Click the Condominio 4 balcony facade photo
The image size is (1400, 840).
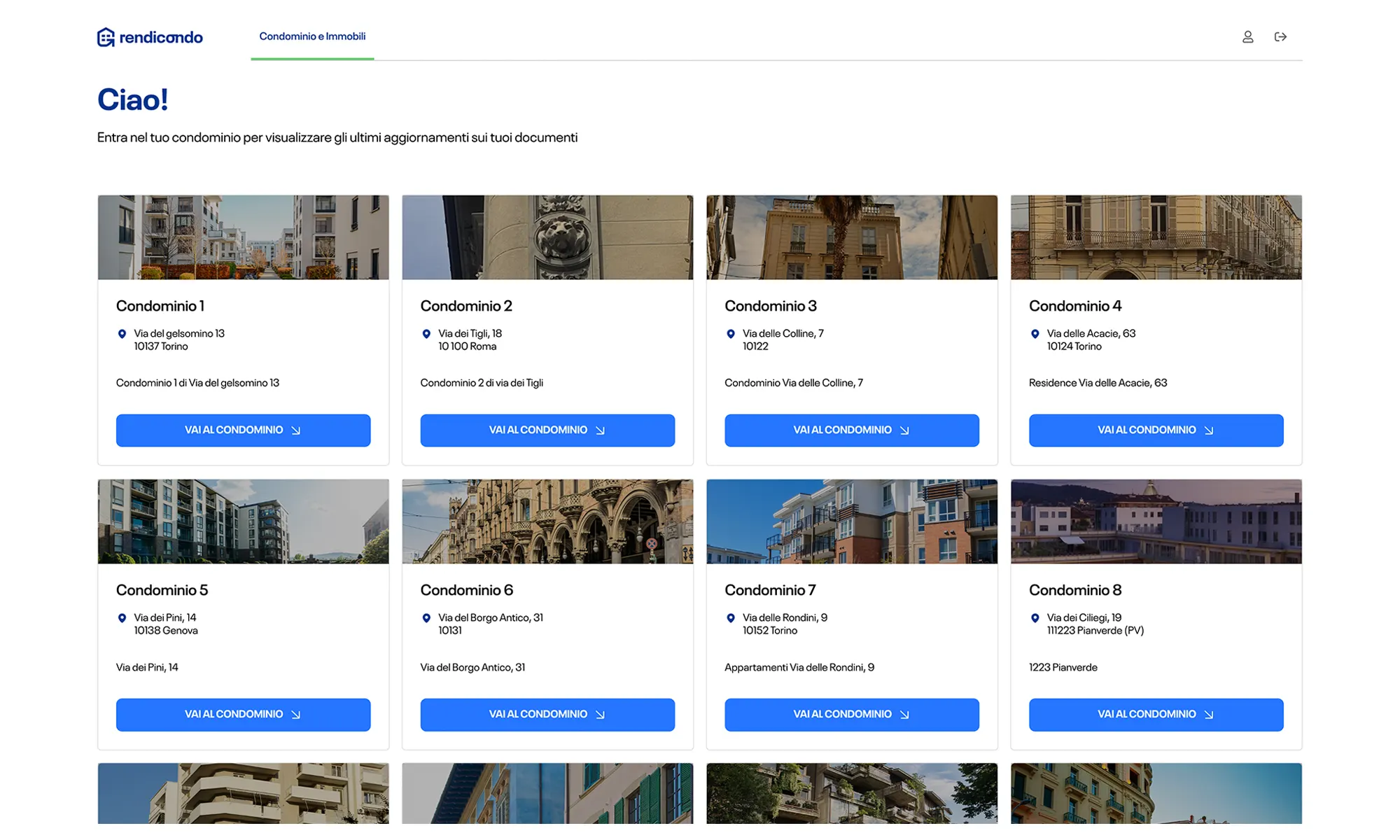pyautogui.click(x=1156, y=237)
